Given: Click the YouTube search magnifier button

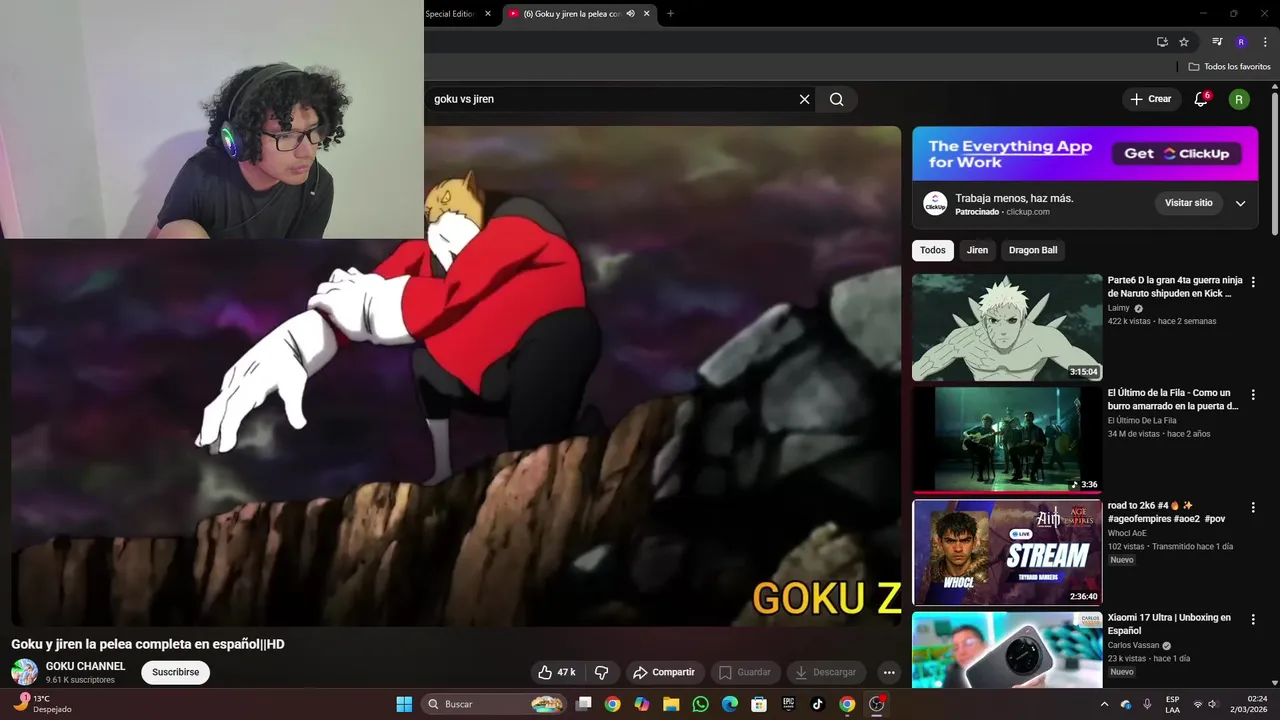Looking at the screenshot, I should (837, 99).
